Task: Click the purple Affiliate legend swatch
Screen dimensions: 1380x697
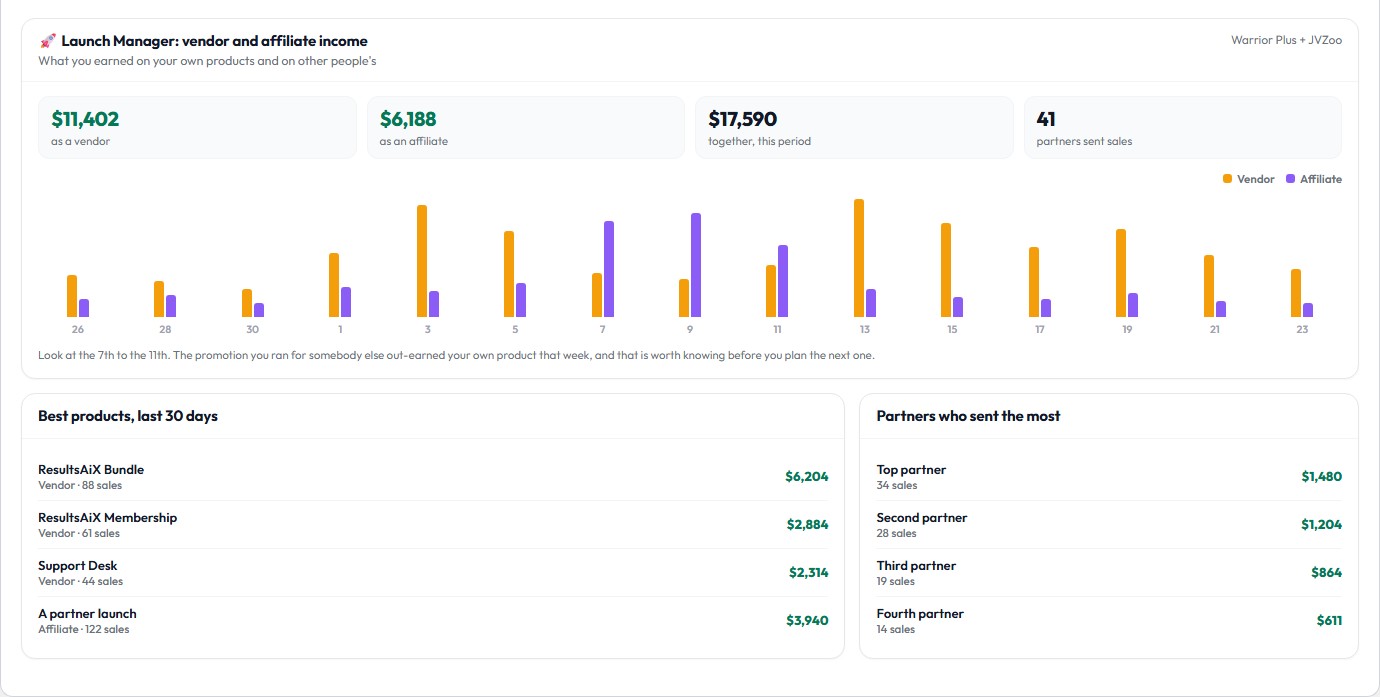Action: [1290, 179]
